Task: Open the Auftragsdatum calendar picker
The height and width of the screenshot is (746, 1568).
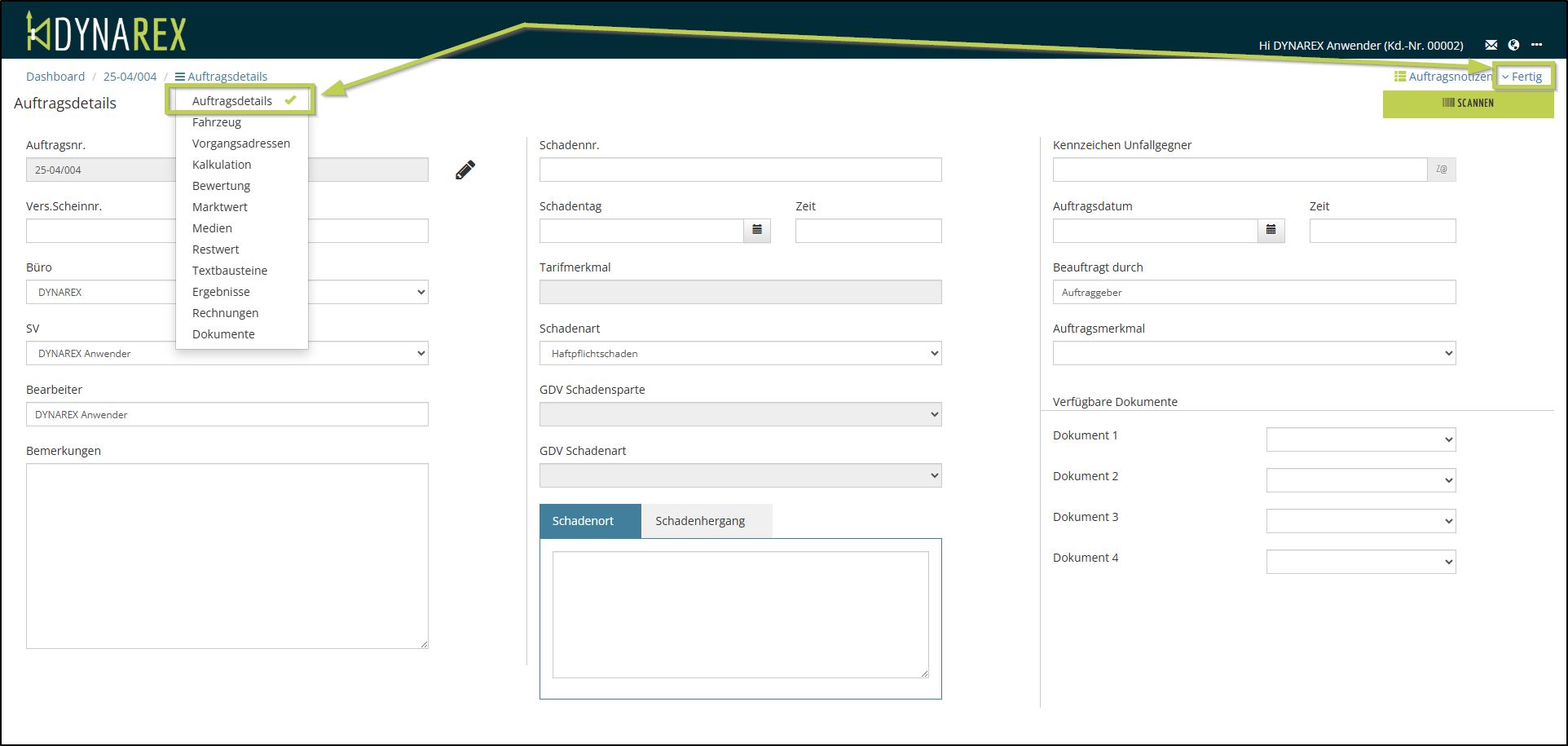Action: pos(1271,231)
